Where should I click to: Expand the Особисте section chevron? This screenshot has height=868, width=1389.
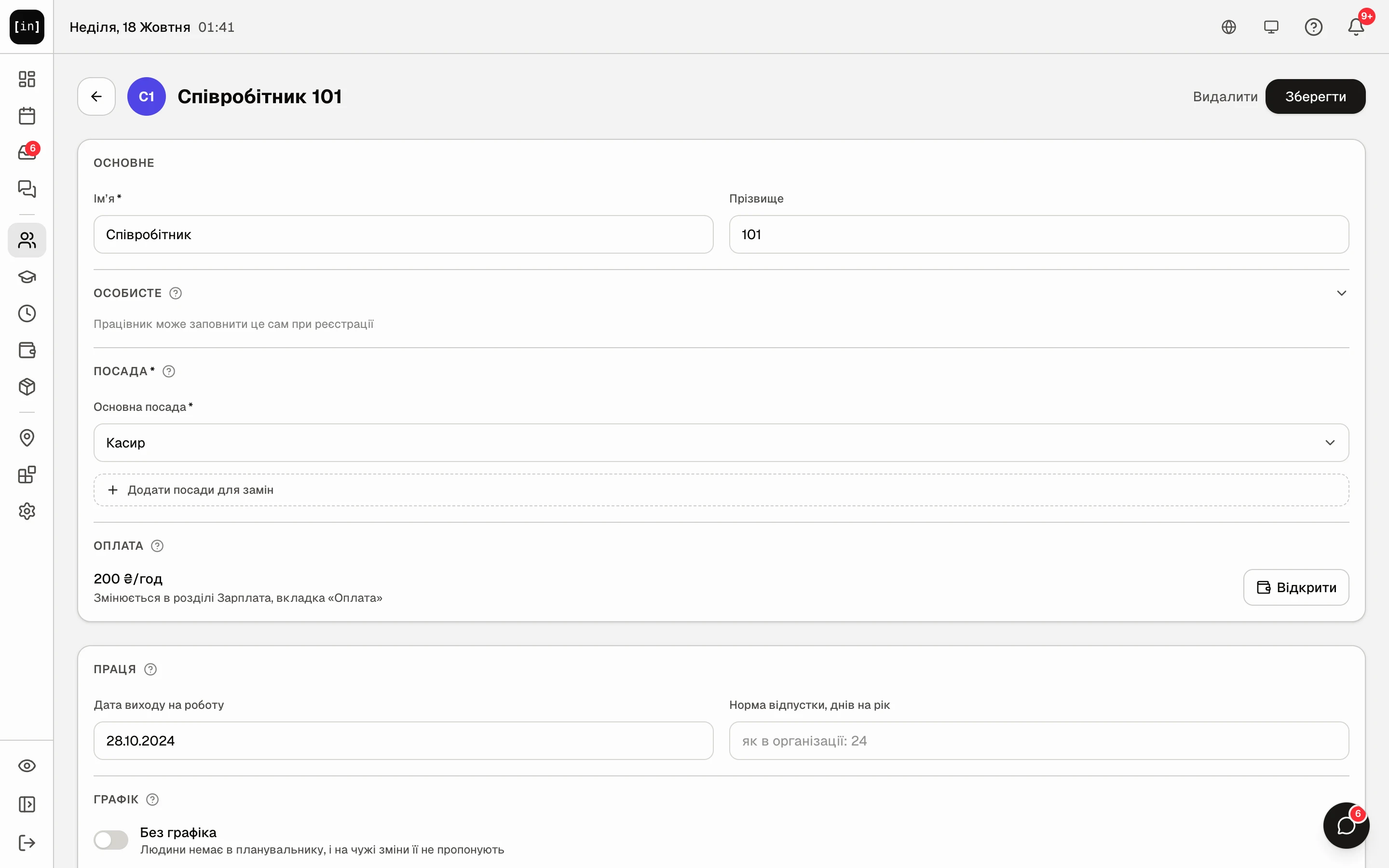tap(1341, 293)
